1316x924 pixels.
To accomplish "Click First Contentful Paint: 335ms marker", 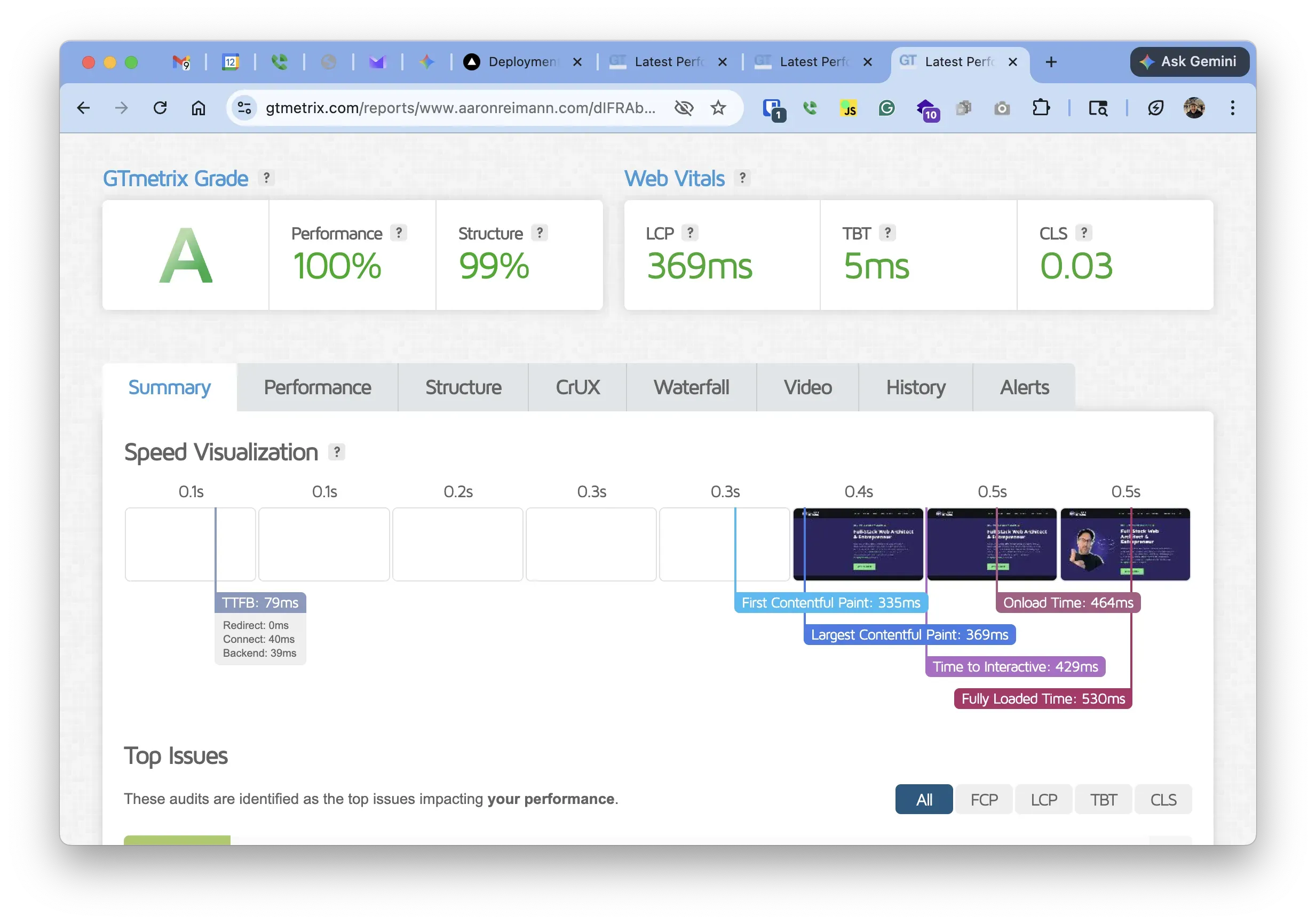I will pos(830,603).
